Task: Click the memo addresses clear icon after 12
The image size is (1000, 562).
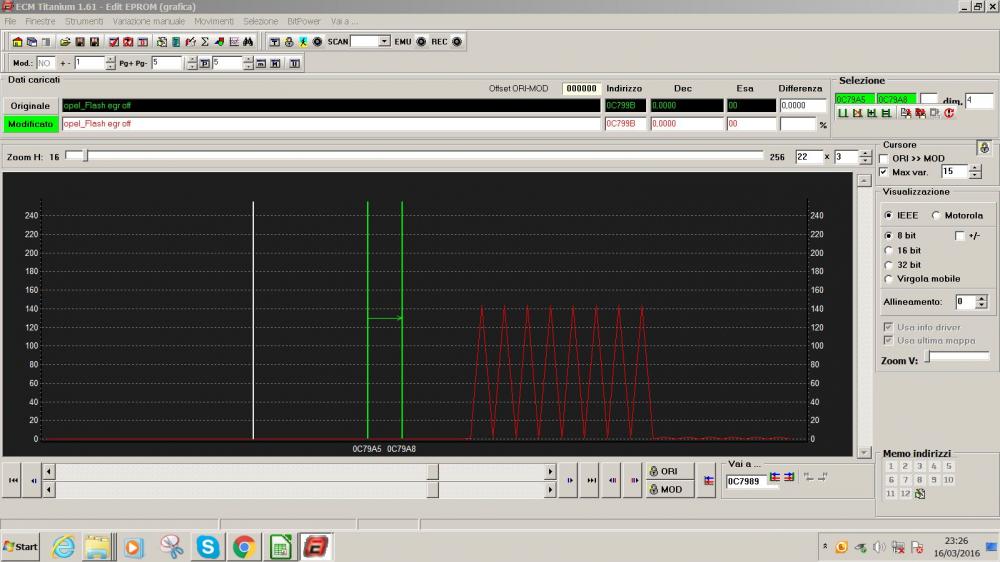Action: point(920,494)
